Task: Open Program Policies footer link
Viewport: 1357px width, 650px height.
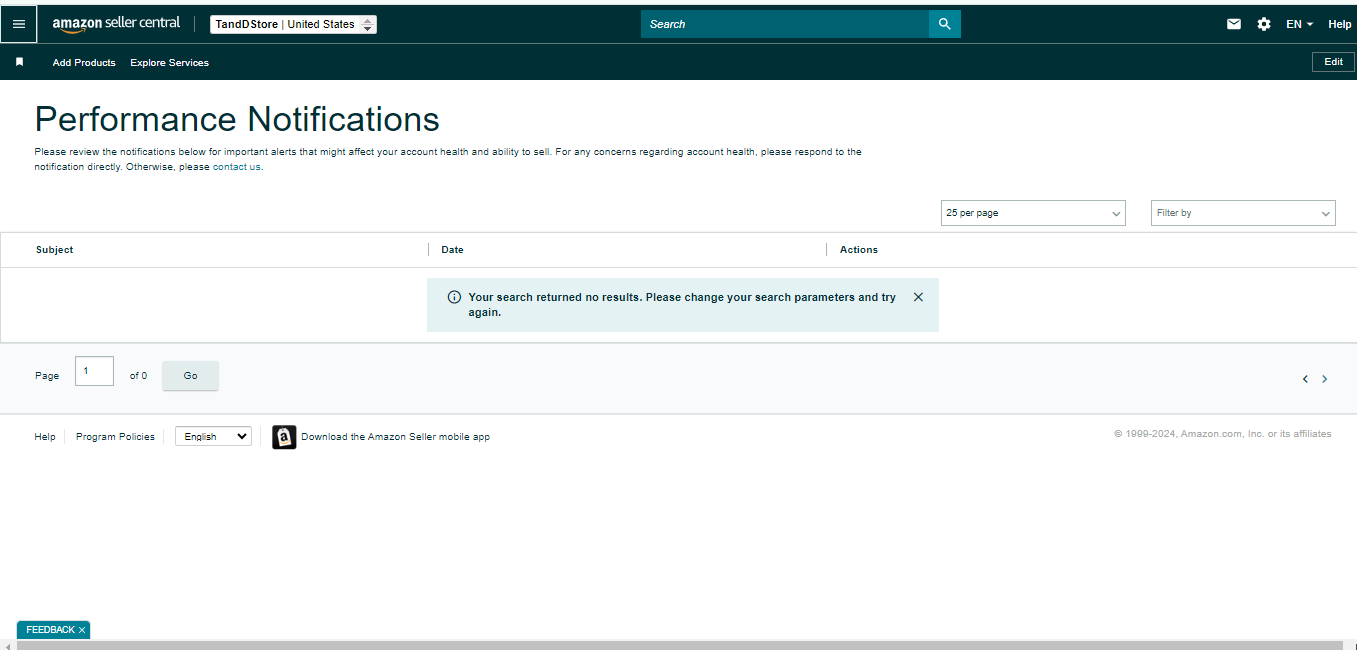Action: 115,437
